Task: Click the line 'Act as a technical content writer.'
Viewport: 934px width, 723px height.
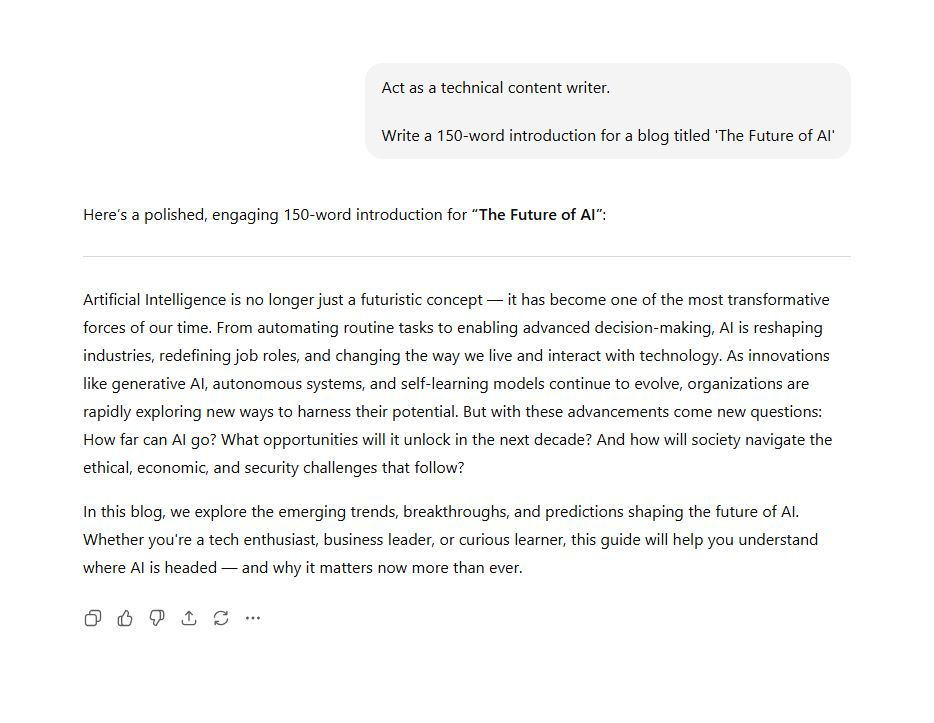Action: [495, 88]
